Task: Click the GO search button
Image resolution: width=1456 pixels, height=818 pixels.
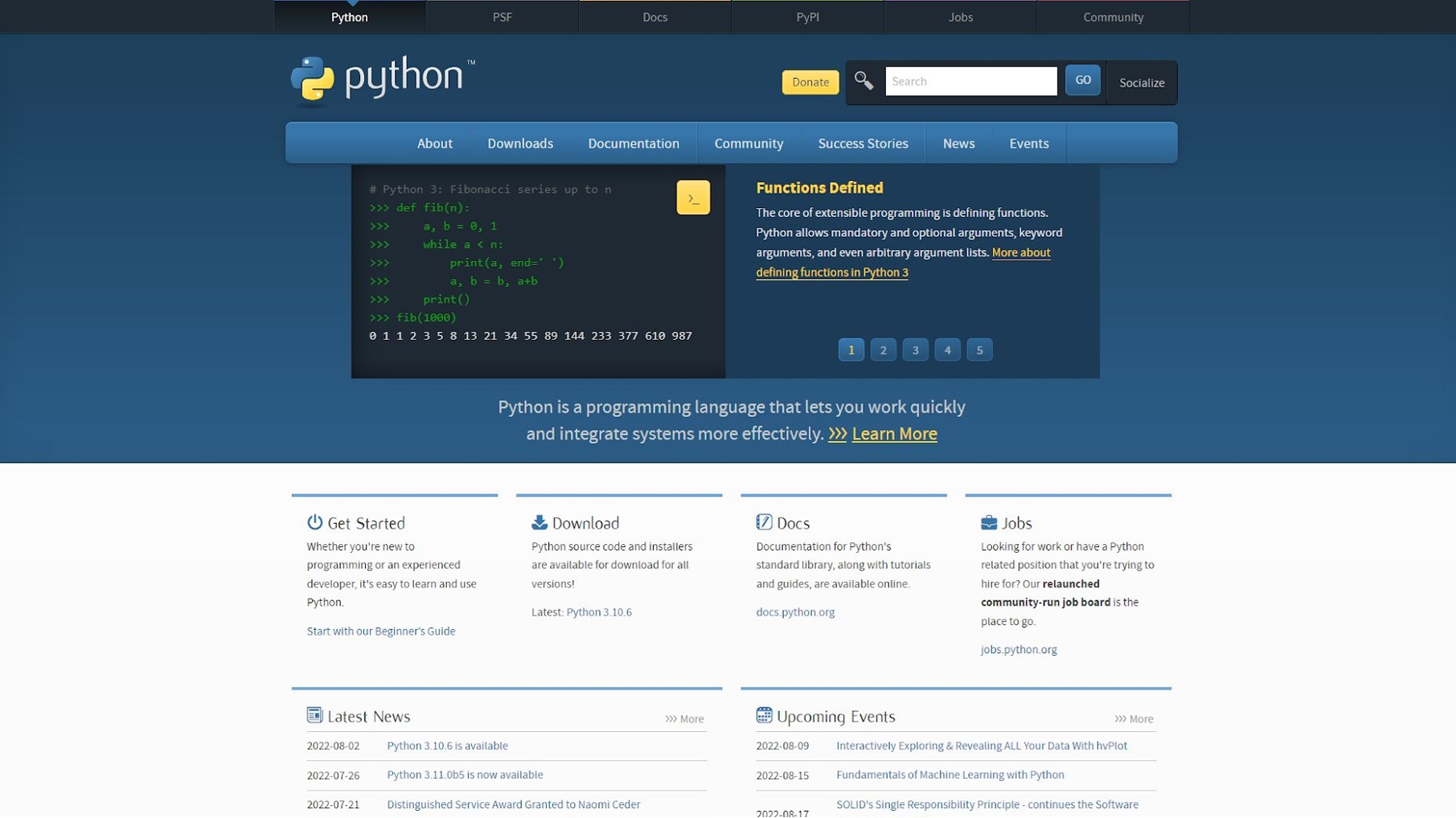Action: click(x=1083, y=80)
